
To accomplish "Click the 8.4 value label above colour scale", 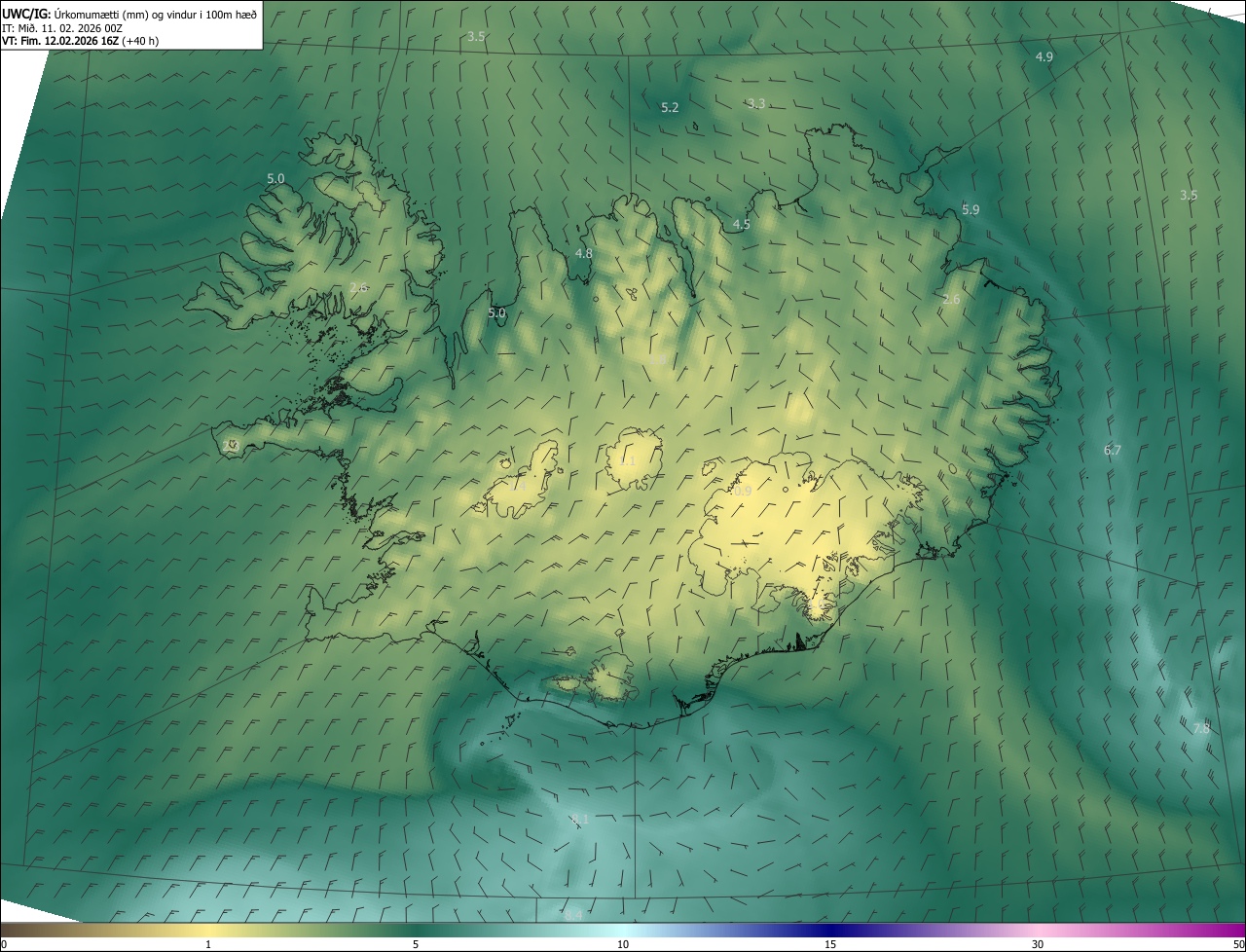I will [x=573, y=914].
